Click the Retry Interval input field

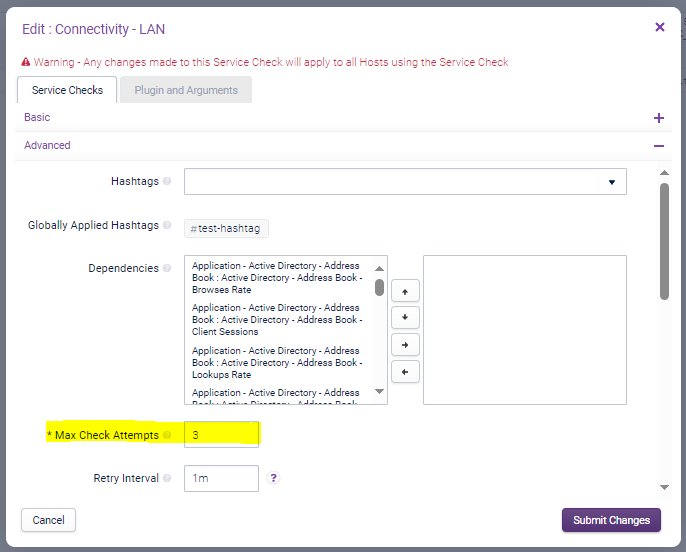(x=221, y=479)
